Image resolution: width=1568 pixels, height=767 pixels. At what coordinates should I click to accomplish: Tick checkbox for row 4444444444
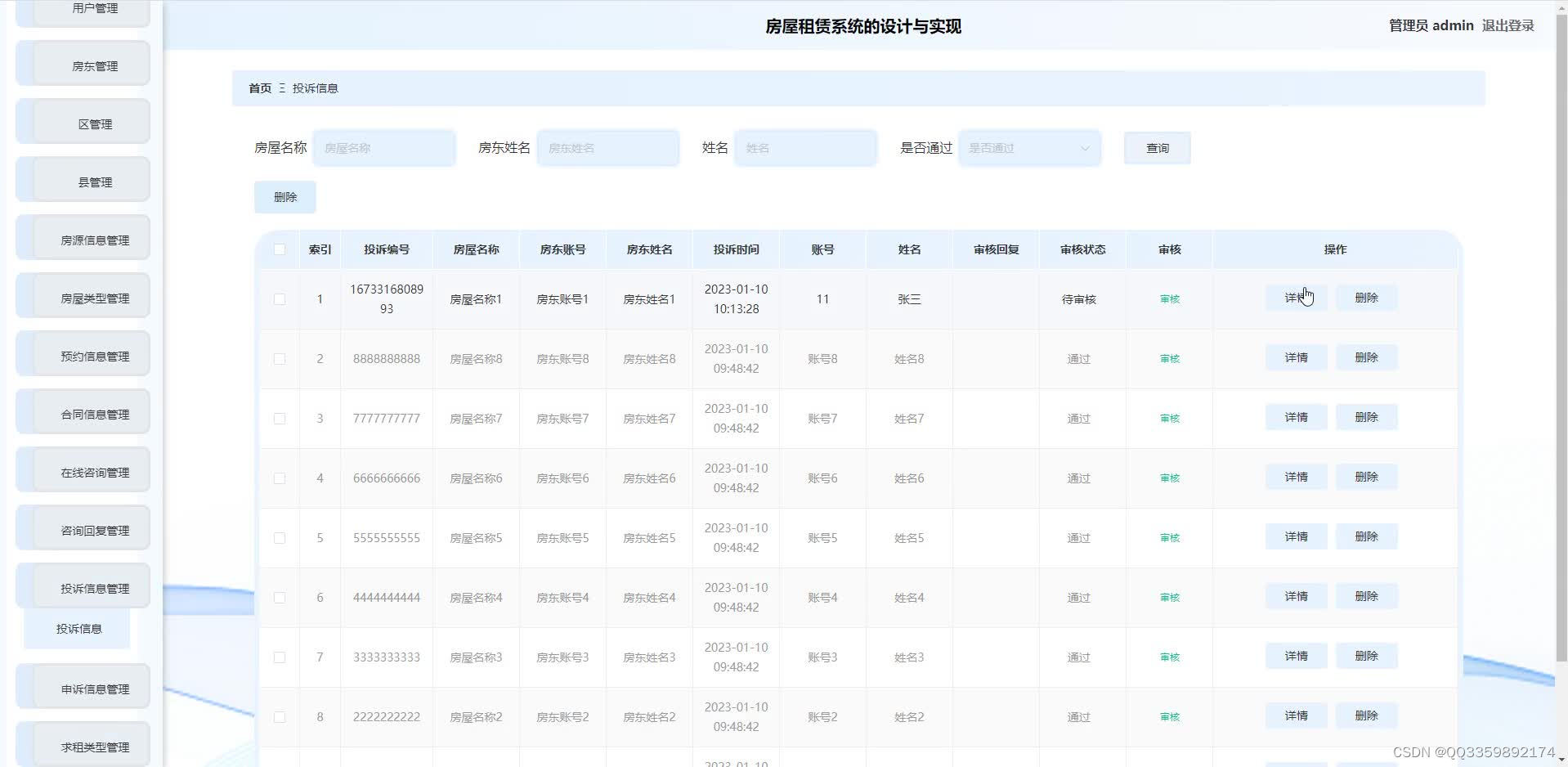click(280, 598)
